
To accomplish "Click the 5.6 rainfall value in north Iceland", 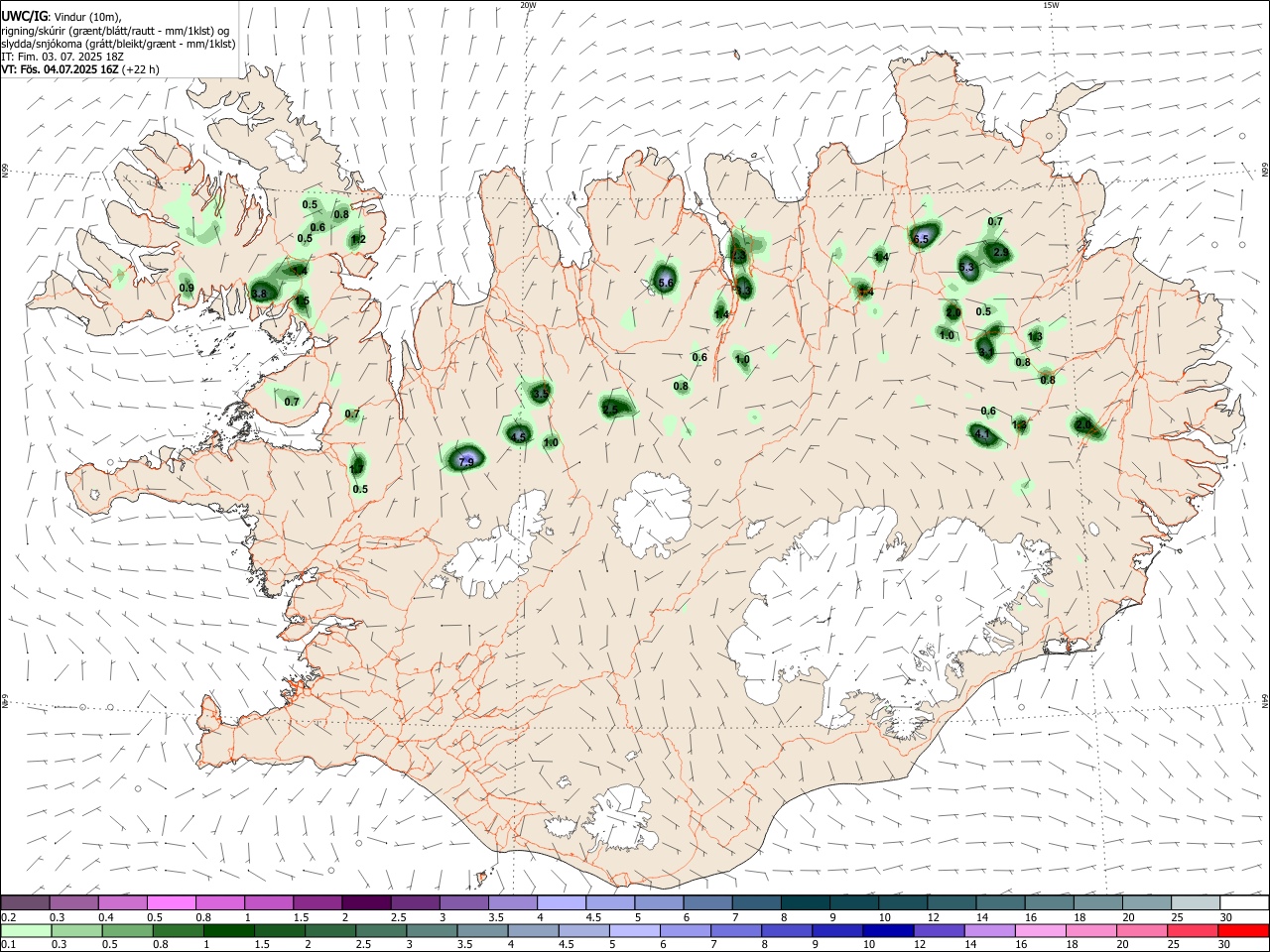I will point(666,284).
